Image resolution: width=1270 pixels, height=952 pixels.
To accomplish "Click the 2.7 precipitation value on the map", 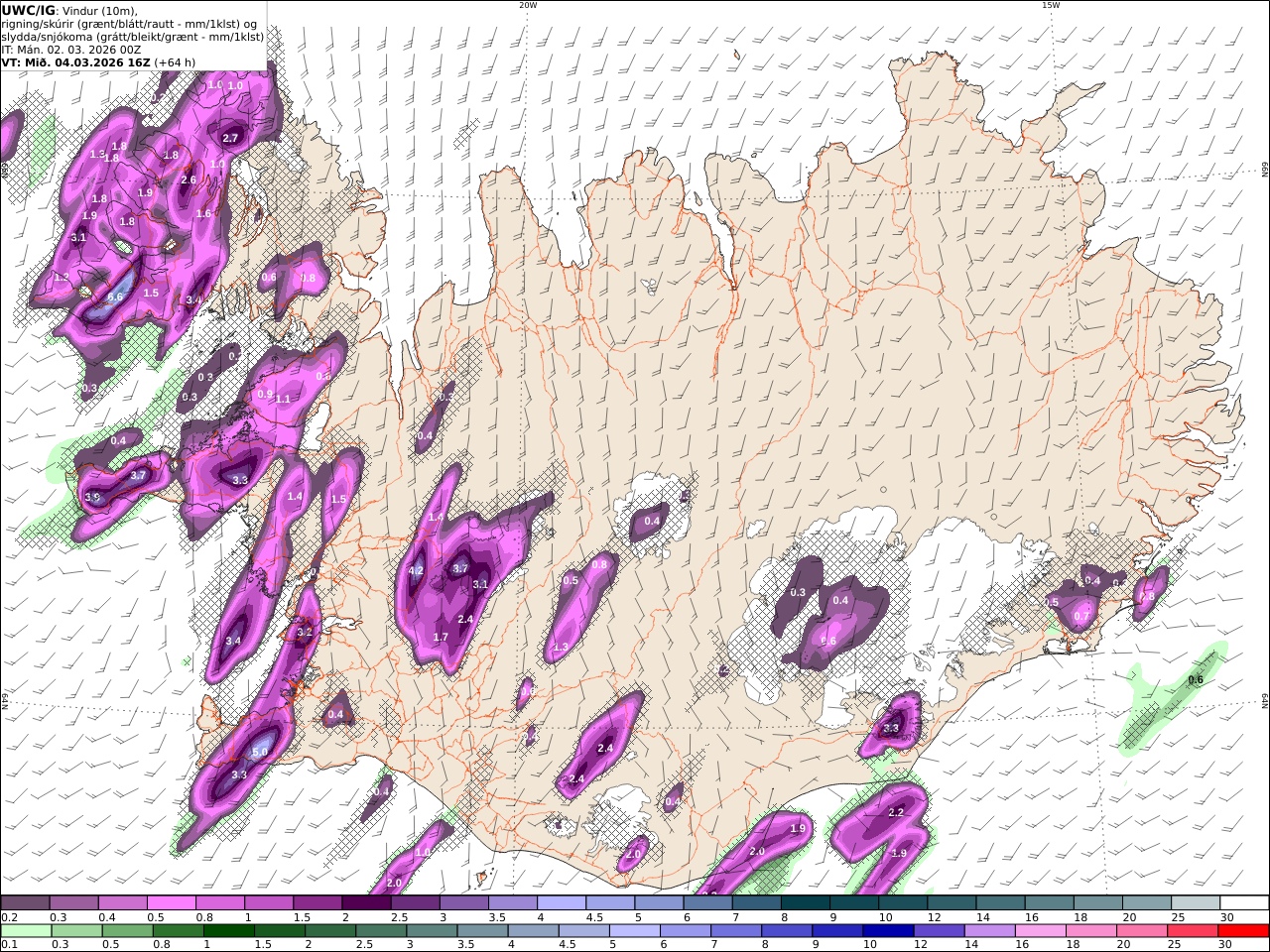I will tap(230, 138).
